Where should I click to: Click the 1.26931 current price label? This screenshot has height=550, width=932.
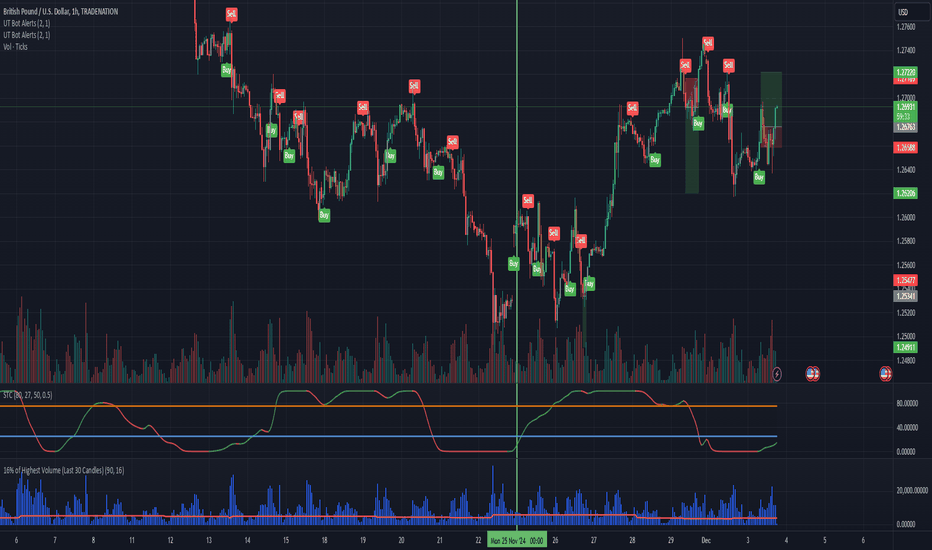pos(906,107)
